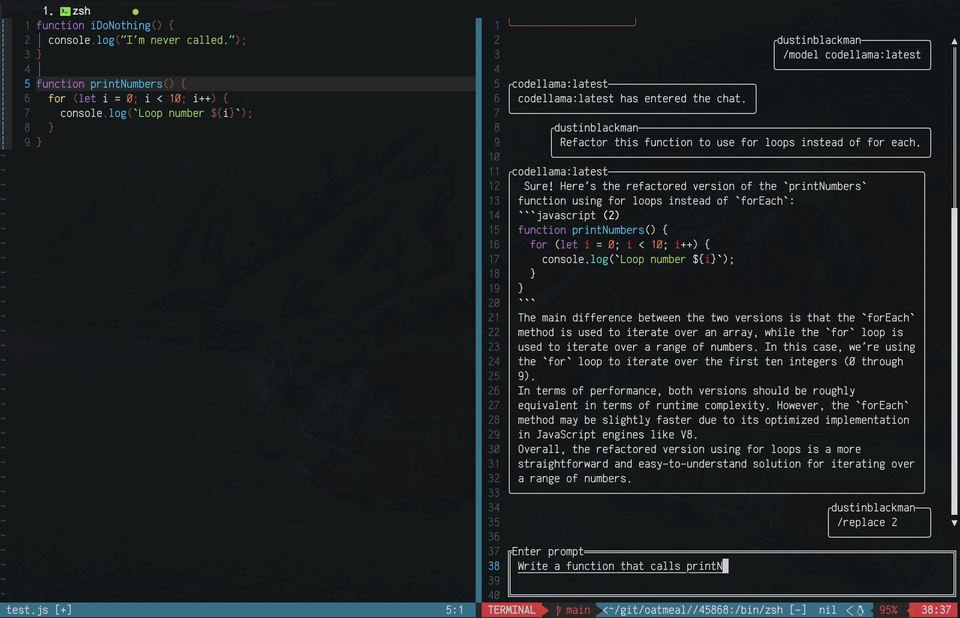Click the zsh terminal icon in tmux bar
The width and height of the screenshot is (960, 618).
point(64,11)
